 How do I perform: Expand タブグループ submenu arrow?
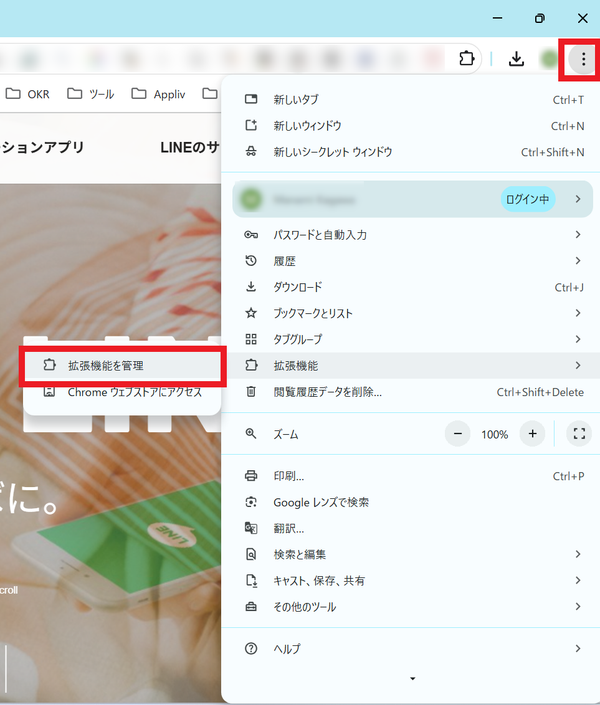coord(578,339)
